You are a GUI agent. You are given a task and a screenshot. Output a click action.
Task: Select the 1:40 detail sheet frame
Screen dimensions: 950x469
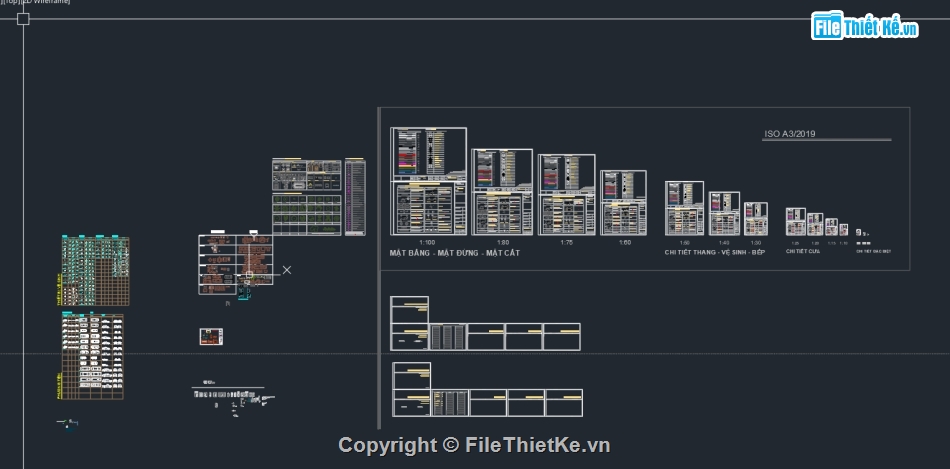pos(724,213)
